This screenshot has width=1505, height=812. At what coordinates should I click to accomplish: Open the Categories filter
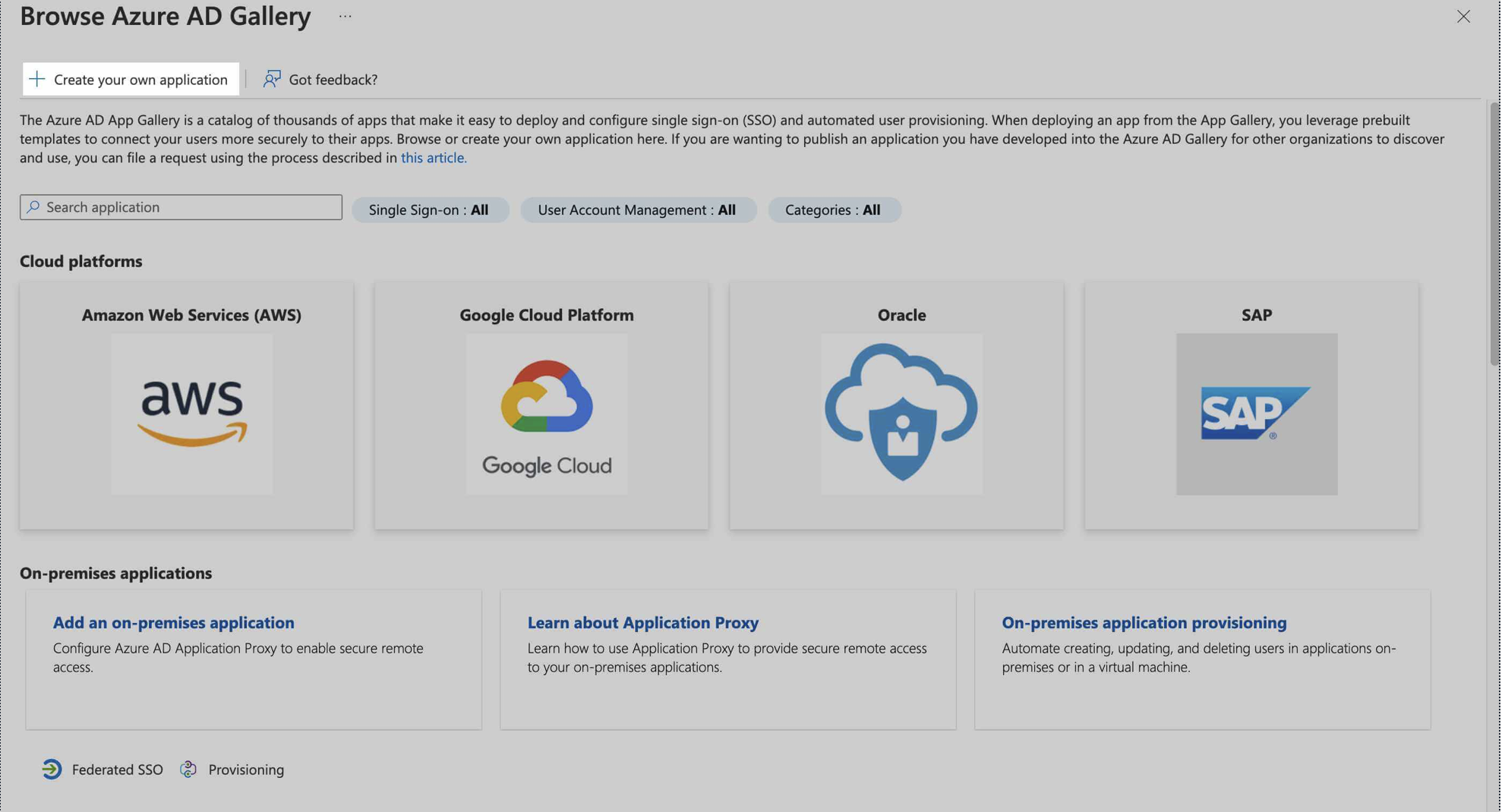point(834,209)
